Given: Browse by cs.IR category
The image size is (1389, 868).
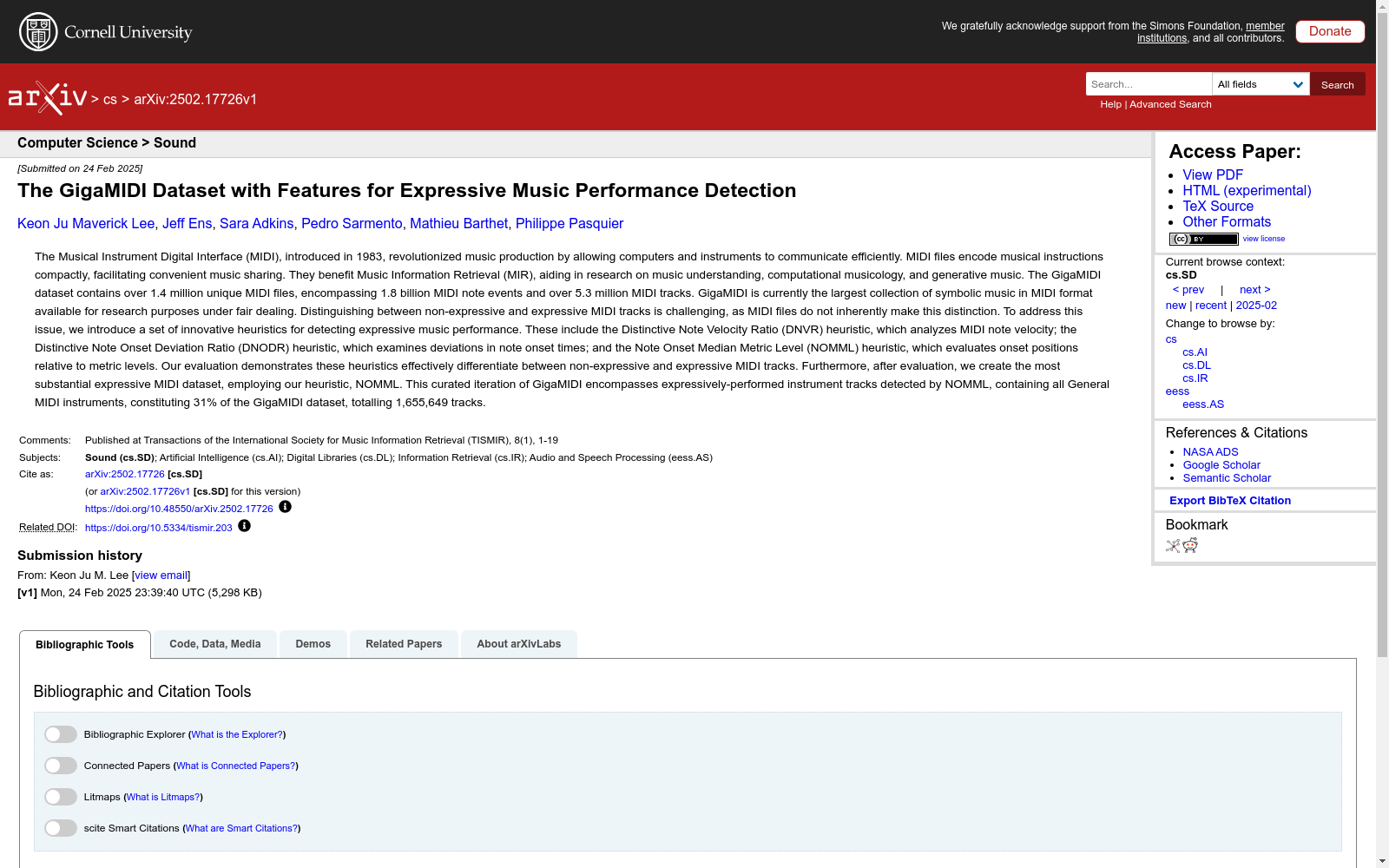Looking at the screenshot, I should [1195, 378].
